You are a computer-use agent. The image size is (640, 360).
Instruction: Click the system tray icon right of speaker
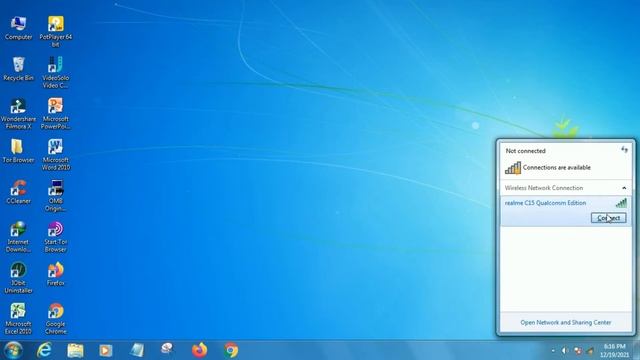coord(578,351)
